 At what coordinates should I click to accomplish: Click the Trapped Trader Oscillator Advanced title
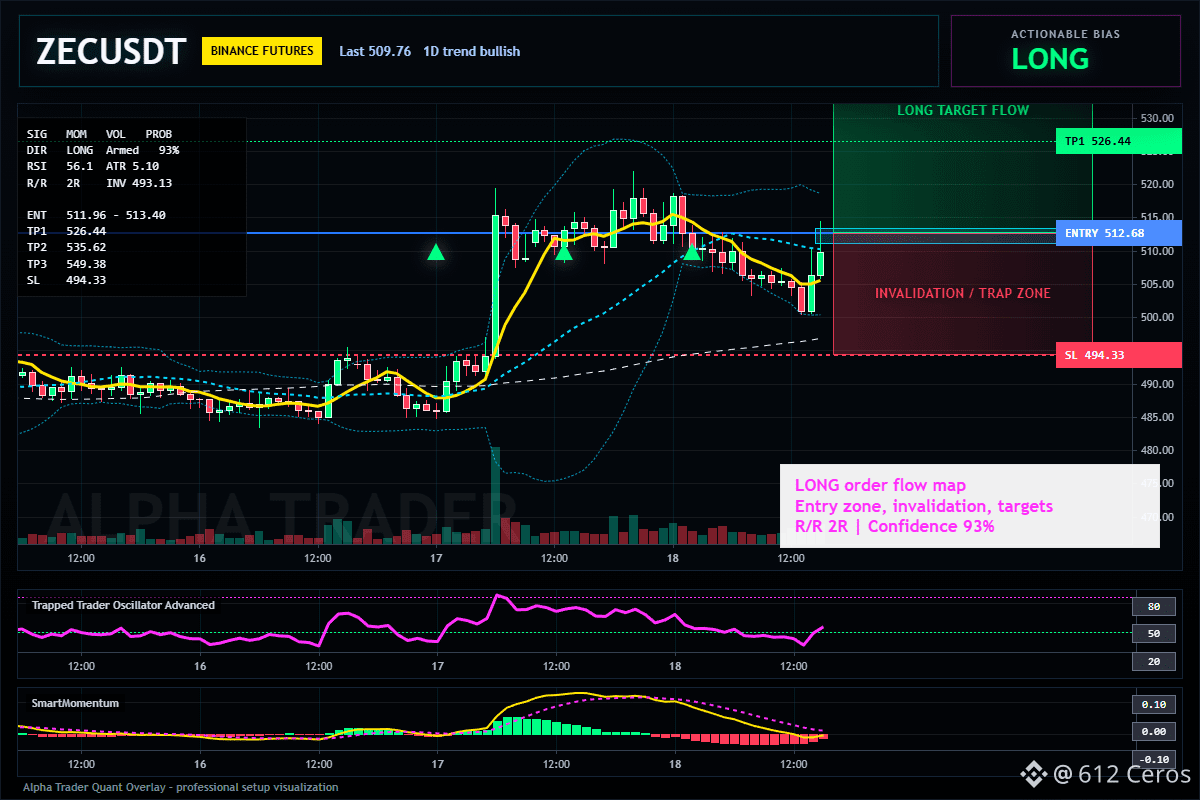[123, 605]
